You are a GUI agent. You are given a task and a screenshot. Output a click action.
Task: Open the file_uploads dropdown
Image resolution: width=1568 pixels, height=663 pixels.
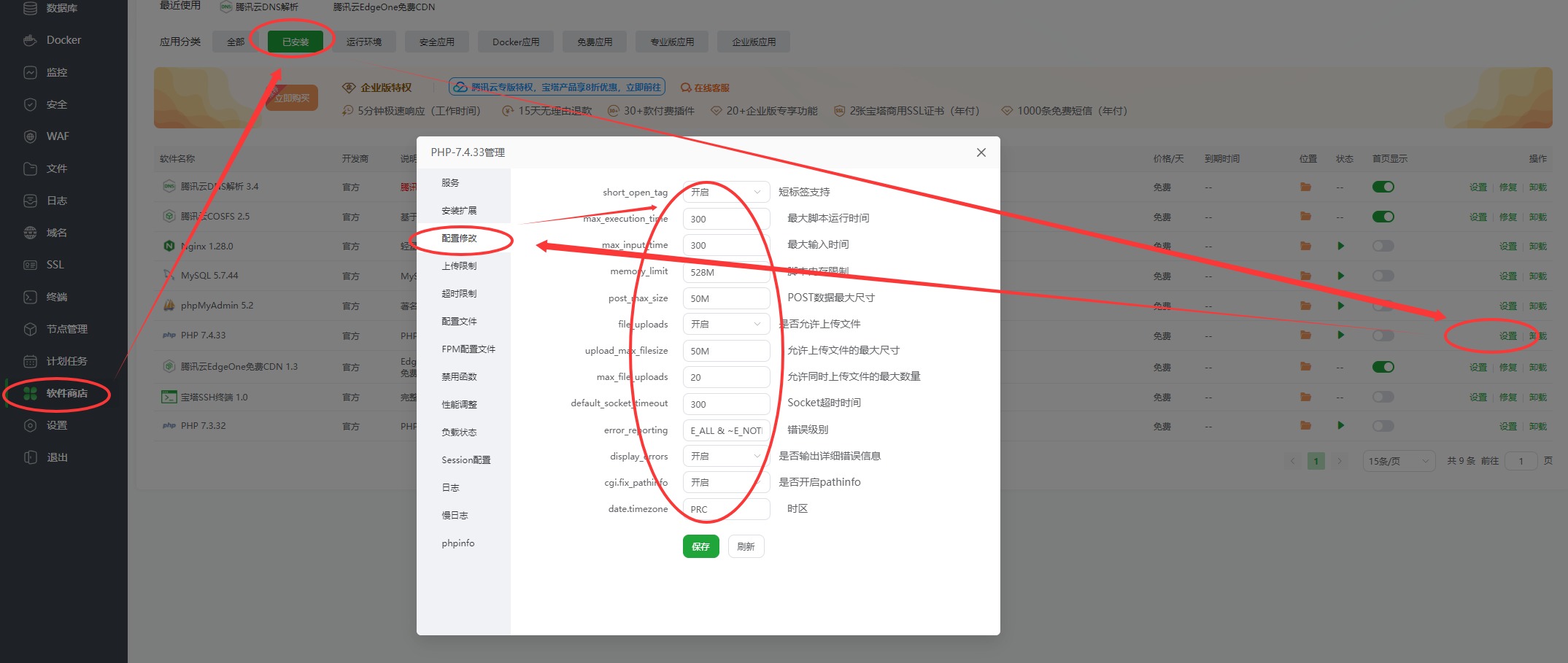click(x=725, y=323)
